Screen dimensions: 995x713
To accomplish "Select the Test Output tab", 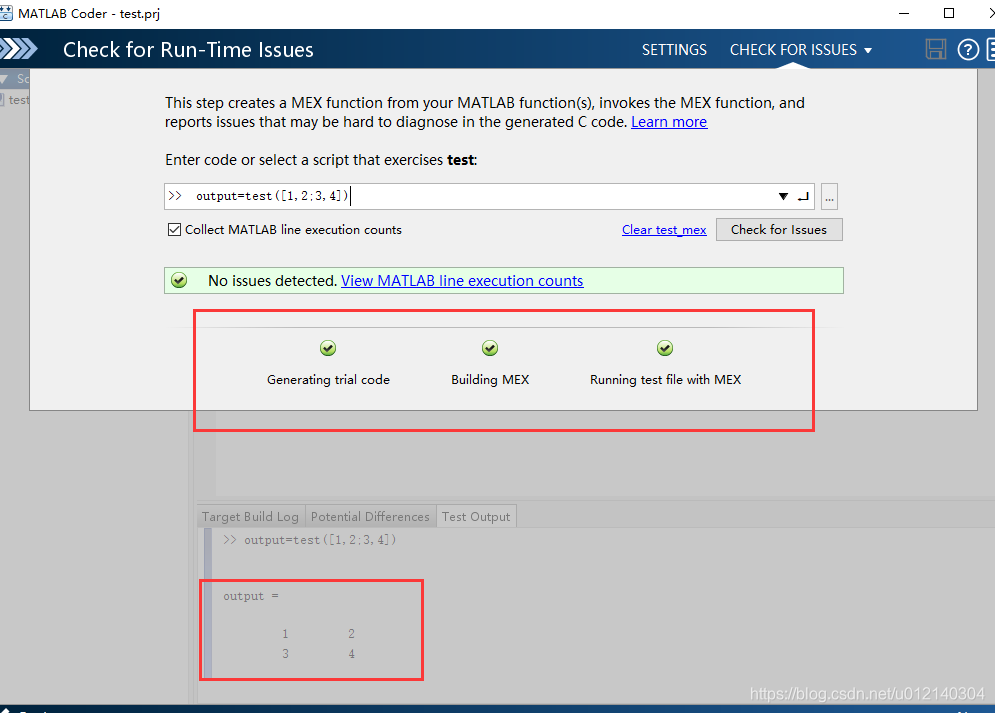I will pos(476,516).
